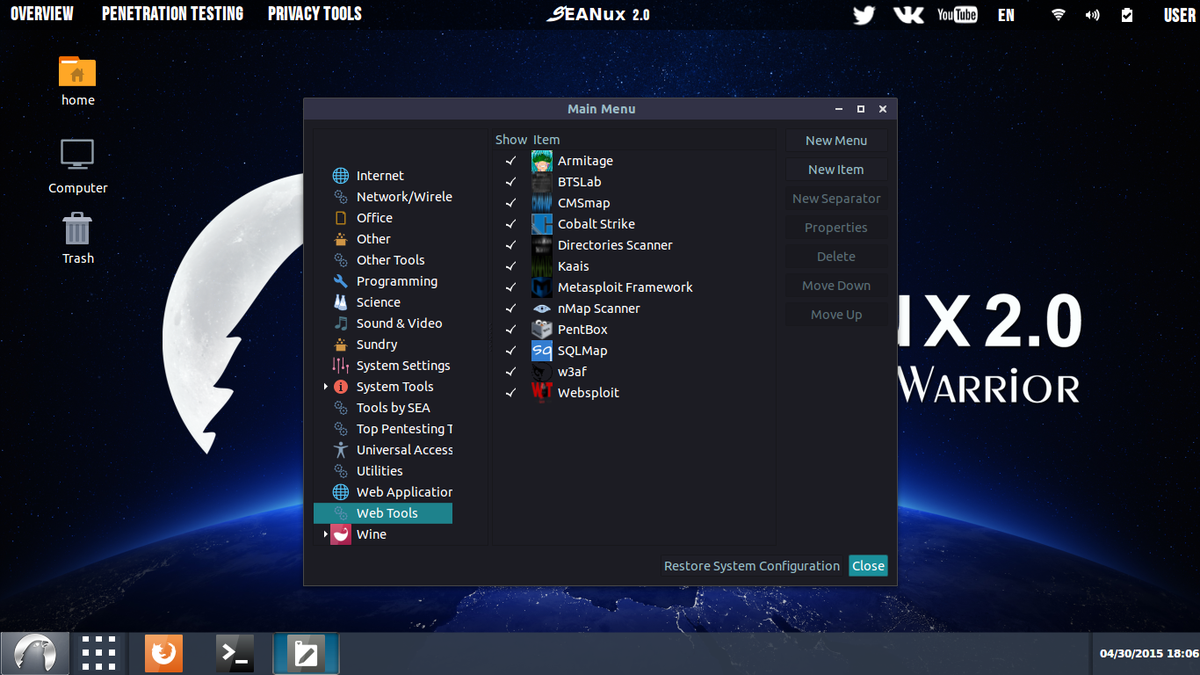This screenshot has width=1200, height=675.
Task: Click the menu editor taskbar icon
Action: [305, 654]
